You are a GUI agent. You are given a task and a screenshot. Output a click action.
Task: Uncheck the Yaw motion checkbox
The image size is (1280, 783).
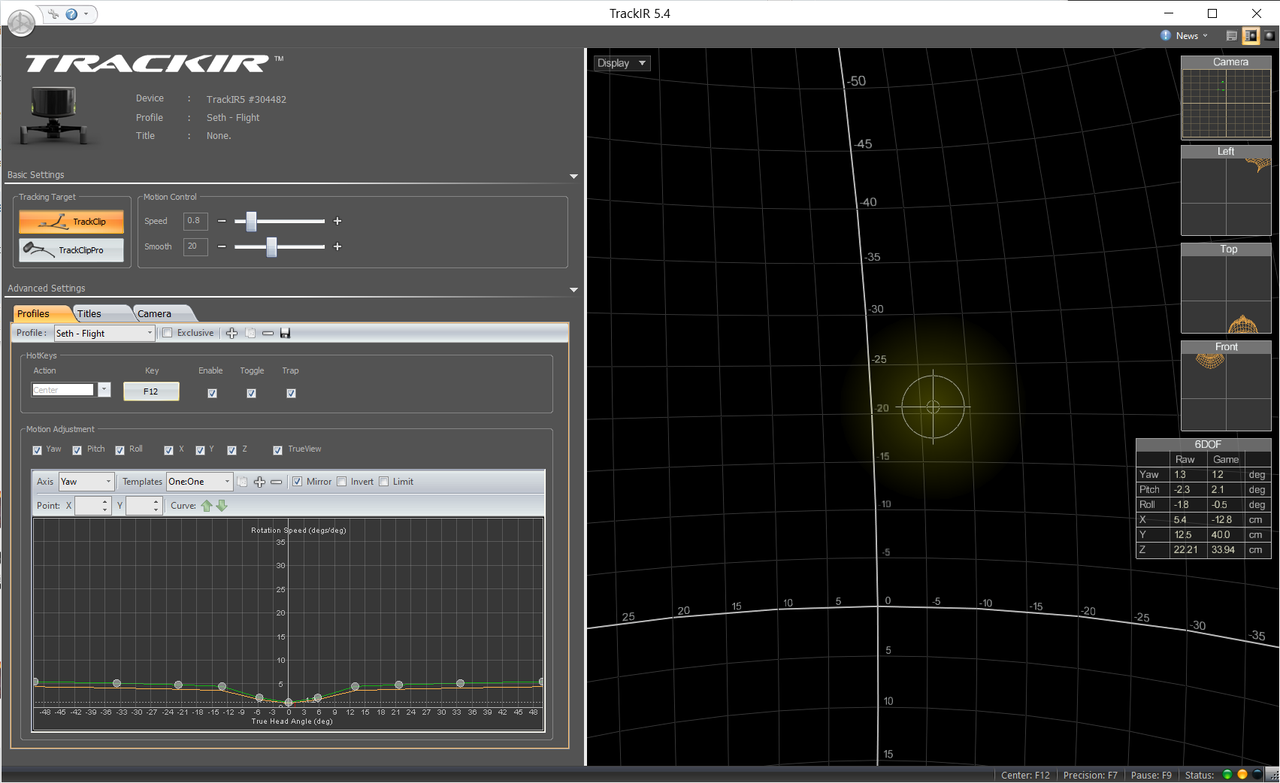[x=38, y=450]
